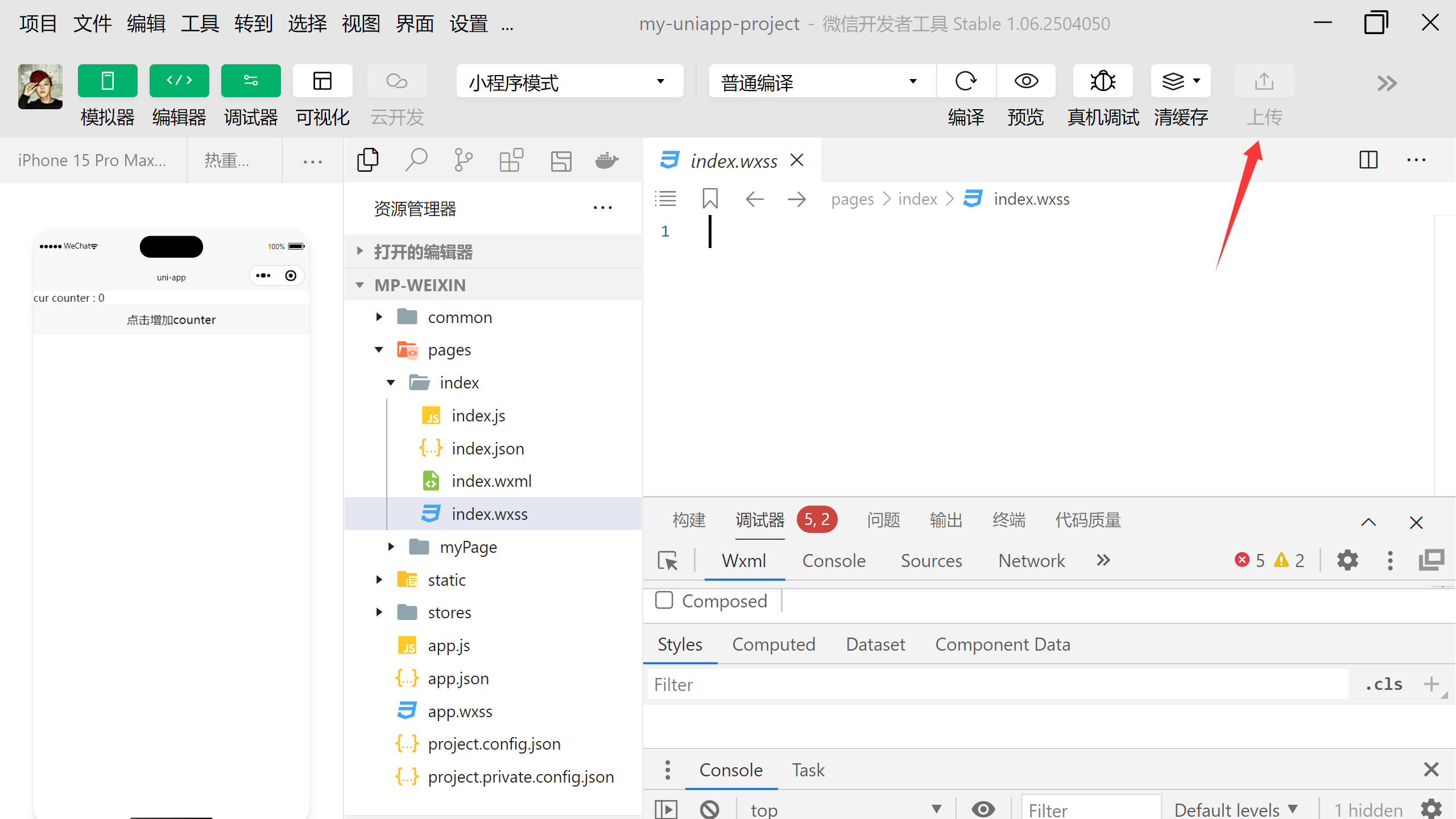The width and height of the screenshot is (1456, 819).
Task: Switch to the Console devtools tab
Action: pyautogui.click(x=834, y=561)
